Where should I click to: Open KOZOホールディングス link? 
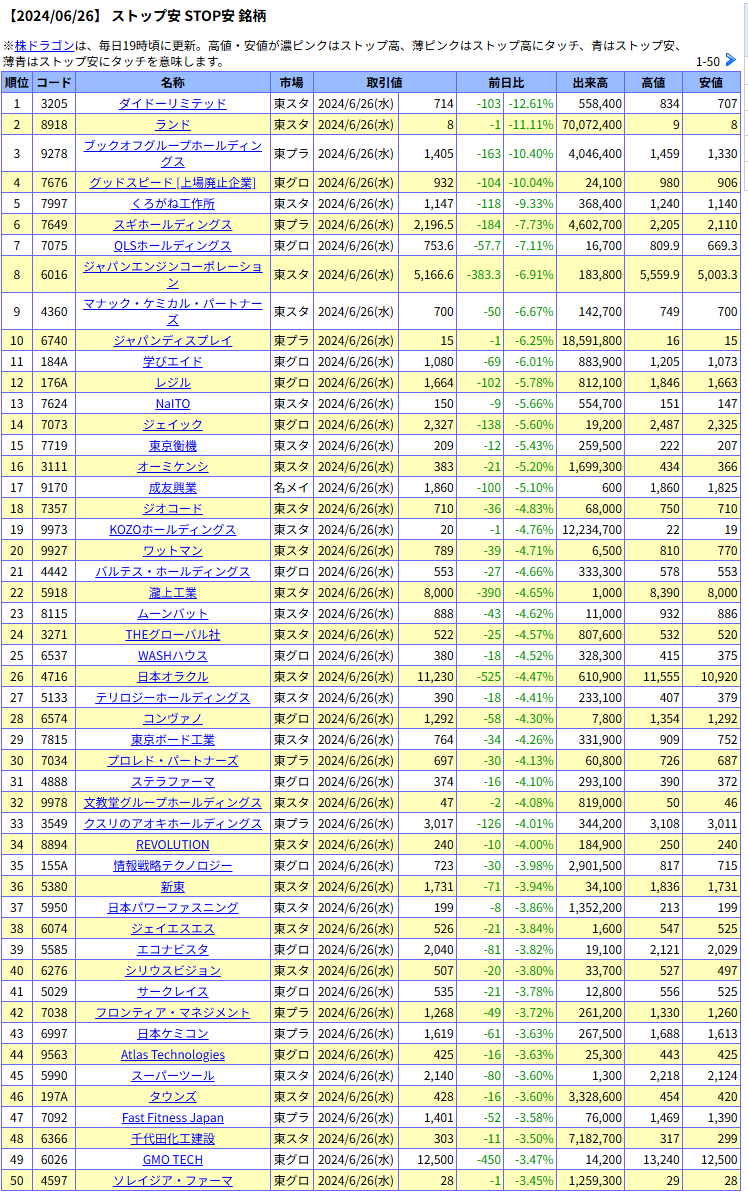[x=172, y=529]
